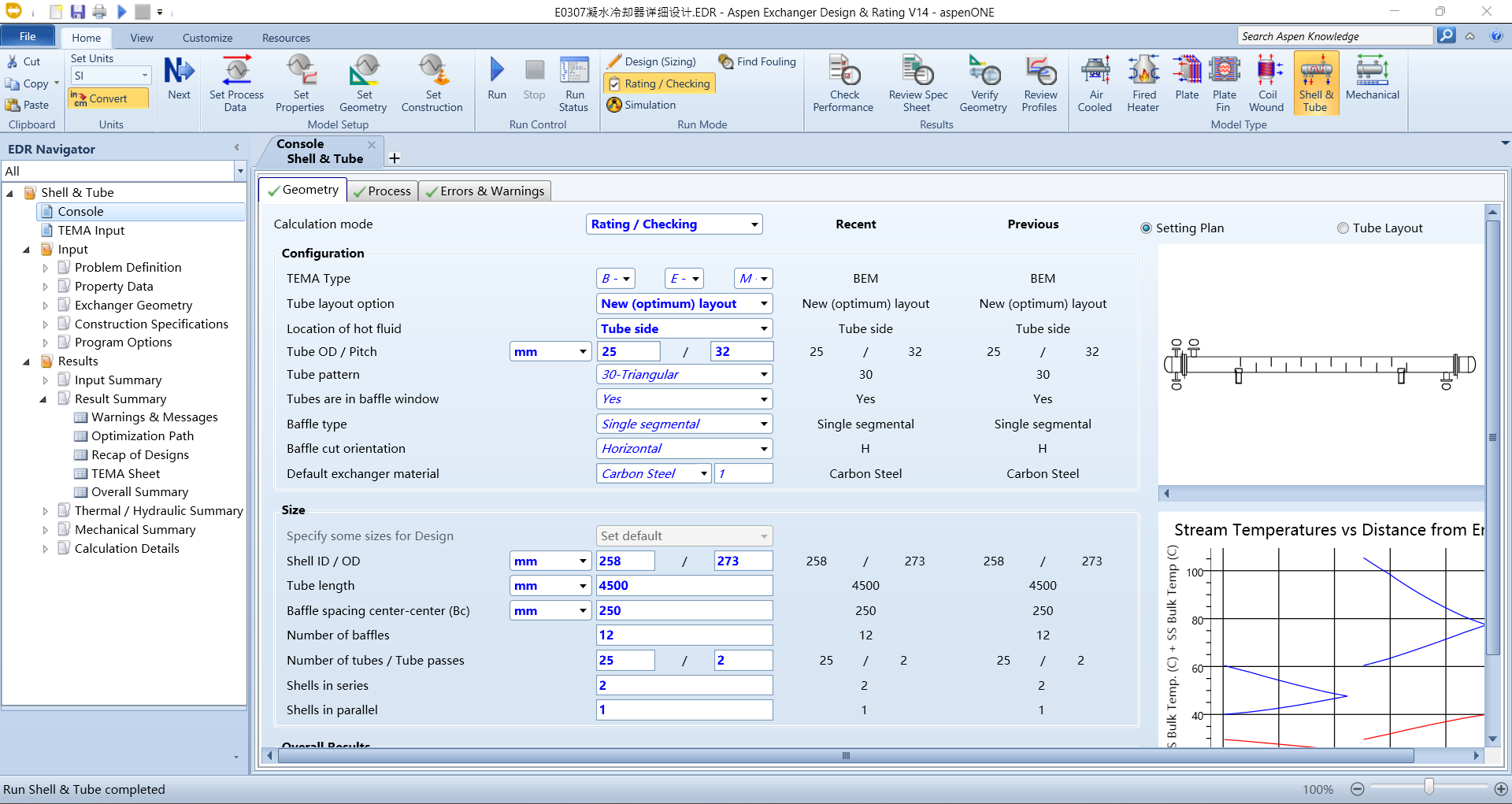The height and width of the screenshot is (804, 1512).
Task: Select Plate Fin model type
Action: coord(1224,83)
